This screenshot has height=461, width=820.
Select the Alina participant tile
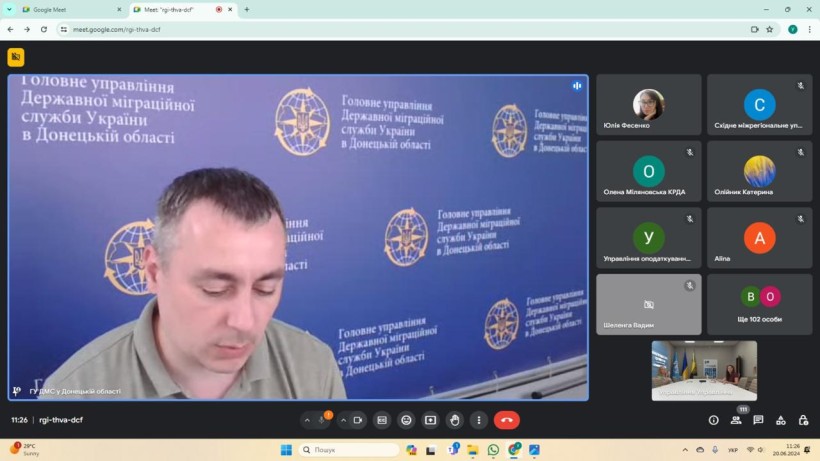[760, 238]
